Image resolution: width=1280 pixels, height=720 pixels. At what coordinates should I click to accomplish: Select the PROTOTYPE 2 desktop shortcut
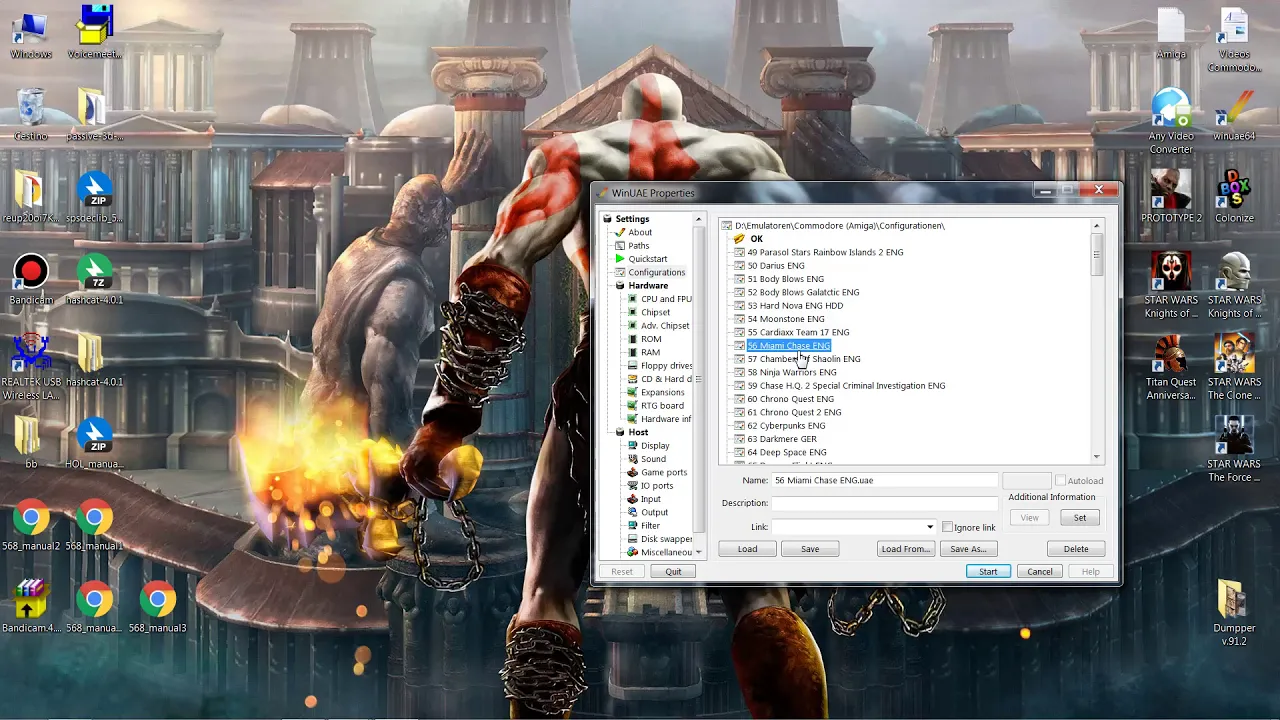click(1171, 197)
